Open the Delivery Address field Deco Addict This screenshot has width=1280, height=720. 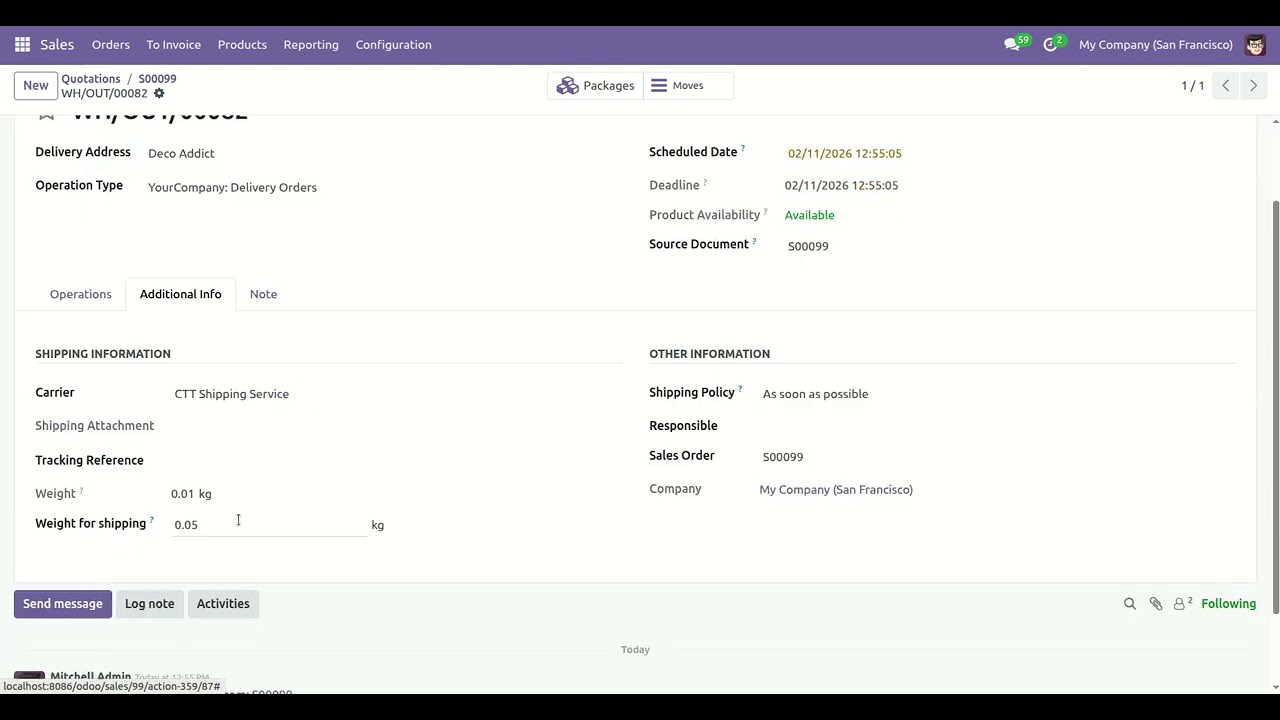click(x=181, y=154)
